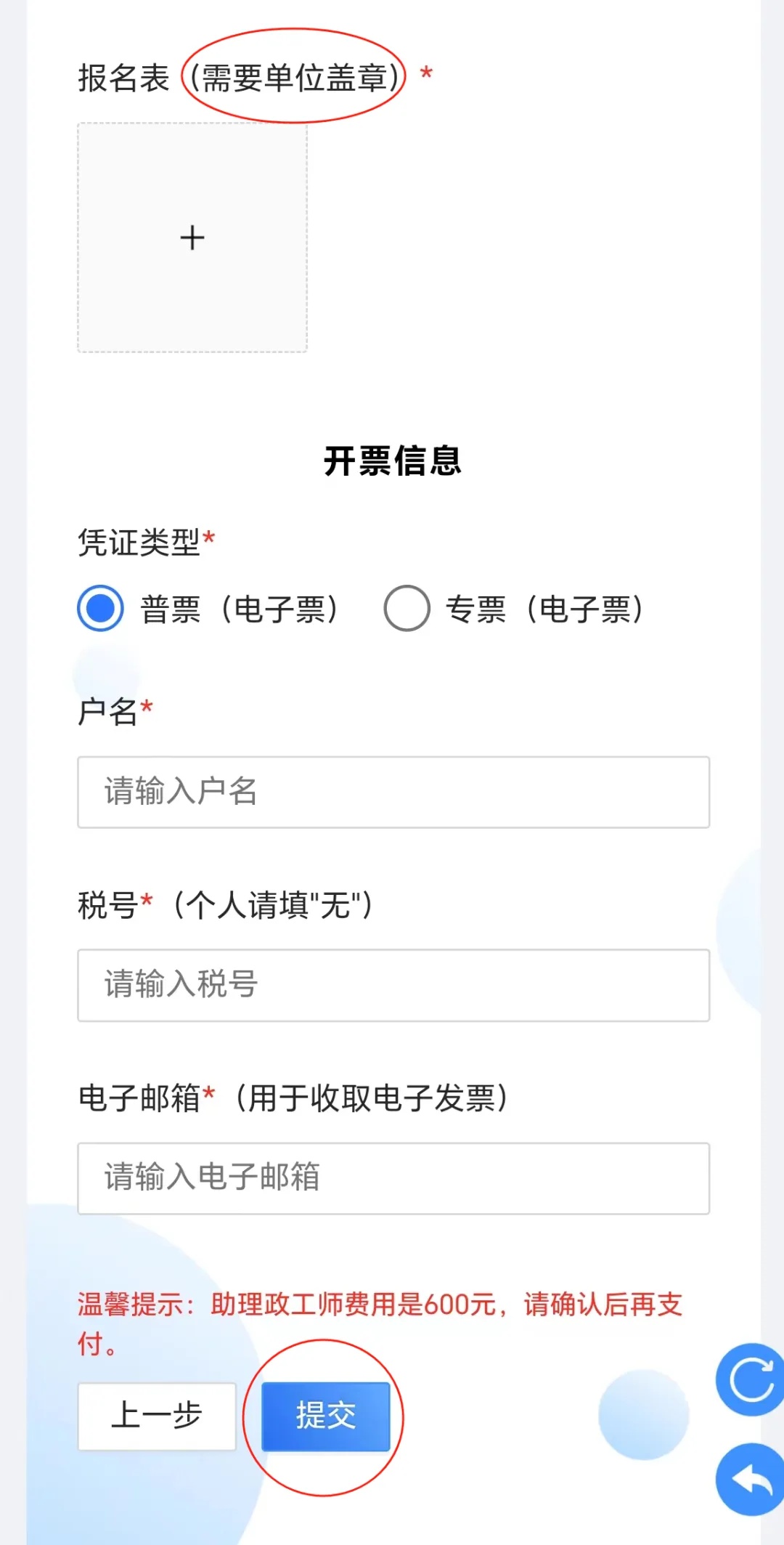Click the 凭证类型 label
Image resolution: width=784 pixels, height=1545 pixels.
click(139, 542)
